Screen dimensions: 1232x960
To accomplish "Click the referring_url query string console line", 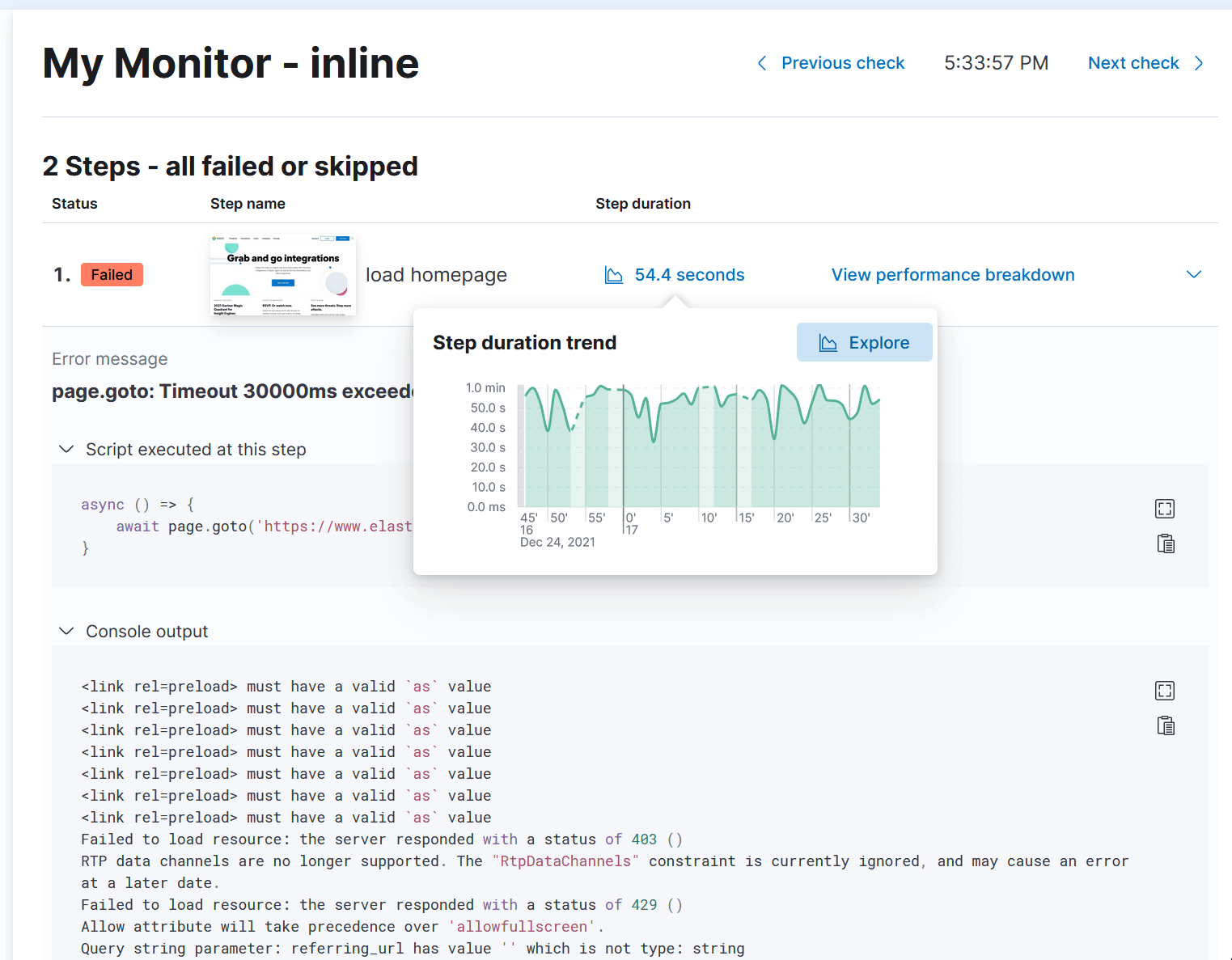I will [x=413, y=949].
